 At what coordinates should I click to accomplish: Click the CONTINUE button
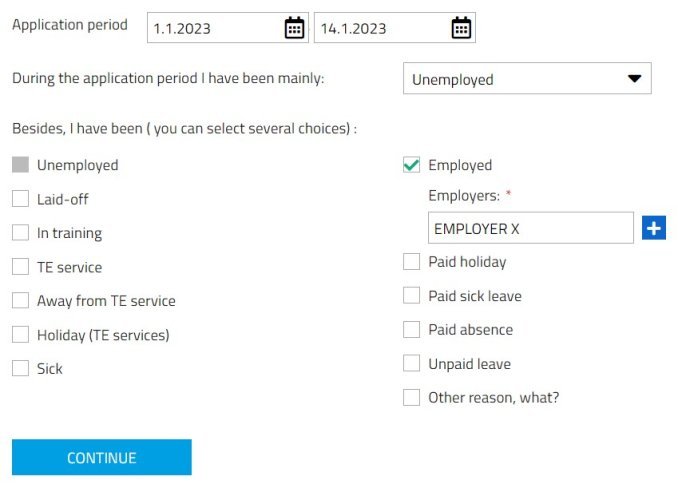click(102, 457)
